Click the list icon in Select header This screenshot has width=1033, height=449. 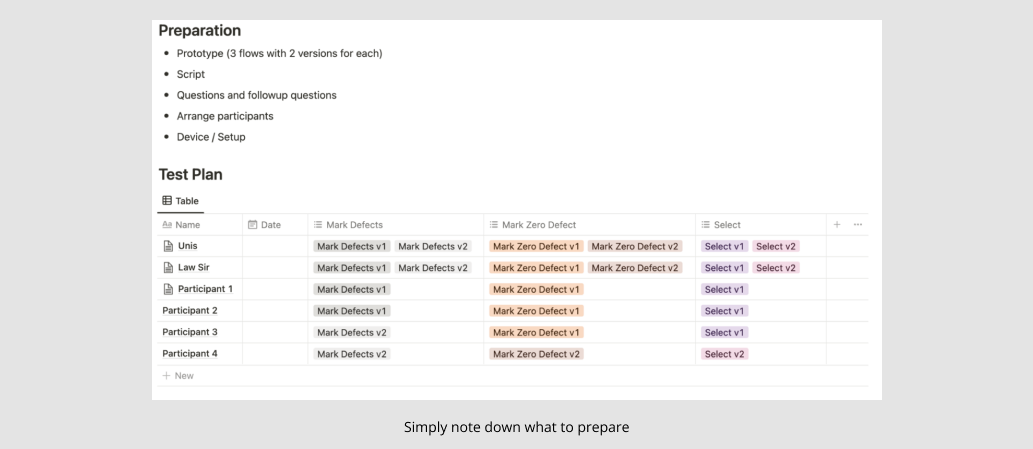706,224
